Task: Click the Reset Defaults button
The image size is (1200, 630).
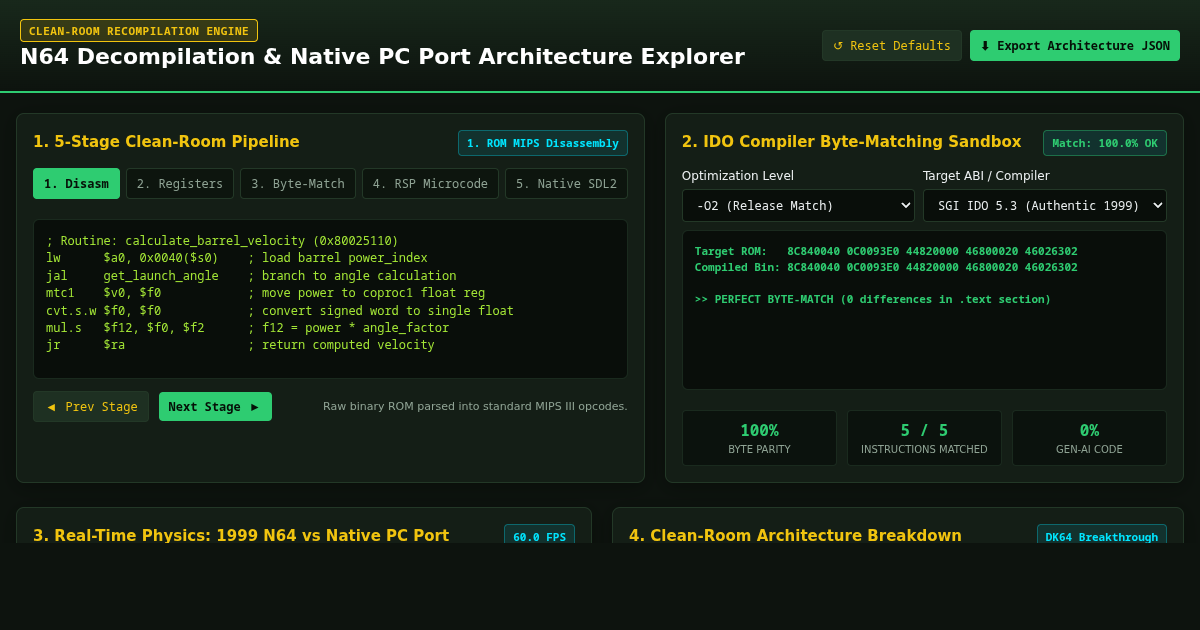Action: click(892, 45)
